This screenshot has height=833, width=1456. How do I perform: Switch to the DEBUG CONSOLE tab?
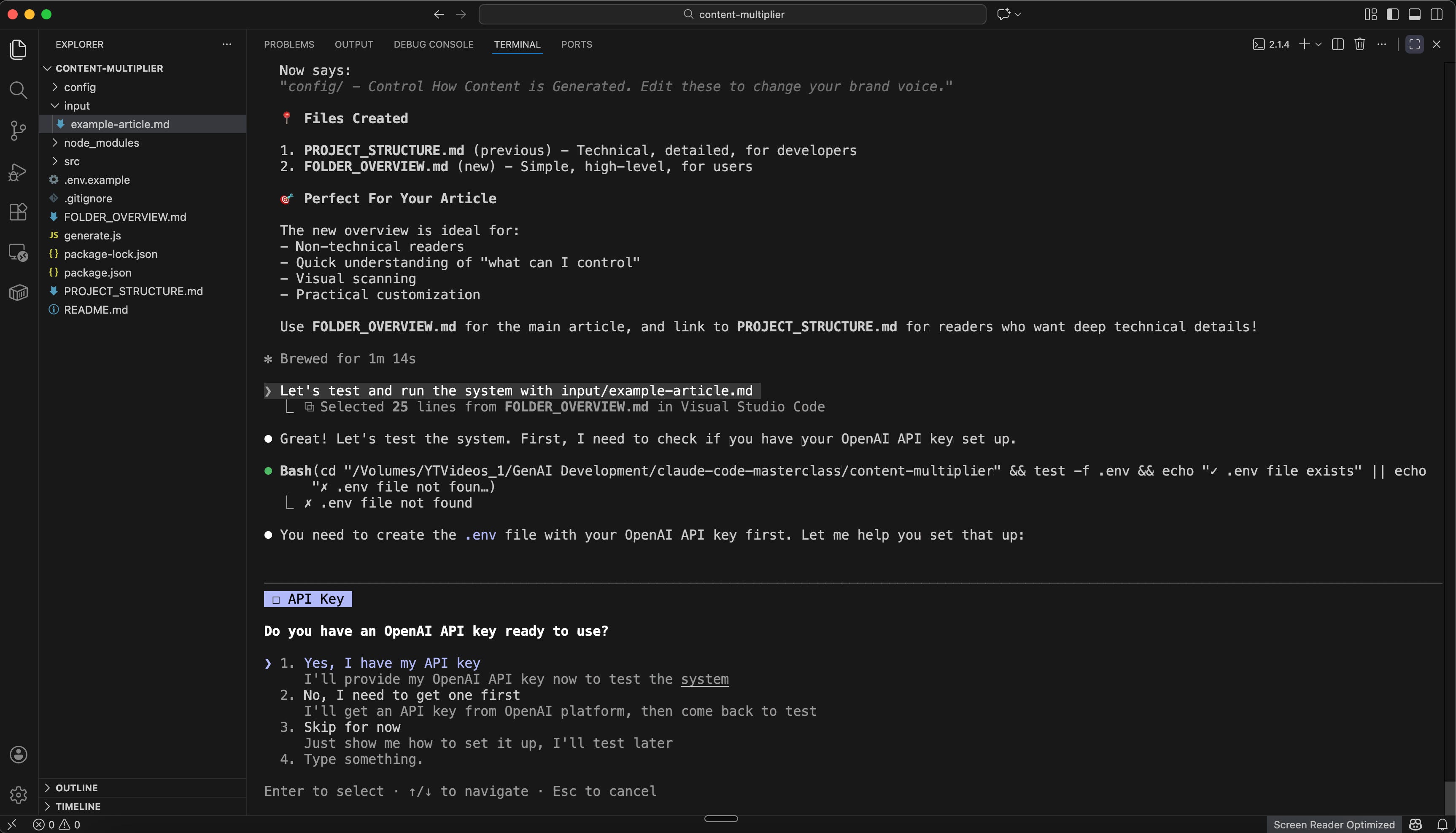coord(433,44)
